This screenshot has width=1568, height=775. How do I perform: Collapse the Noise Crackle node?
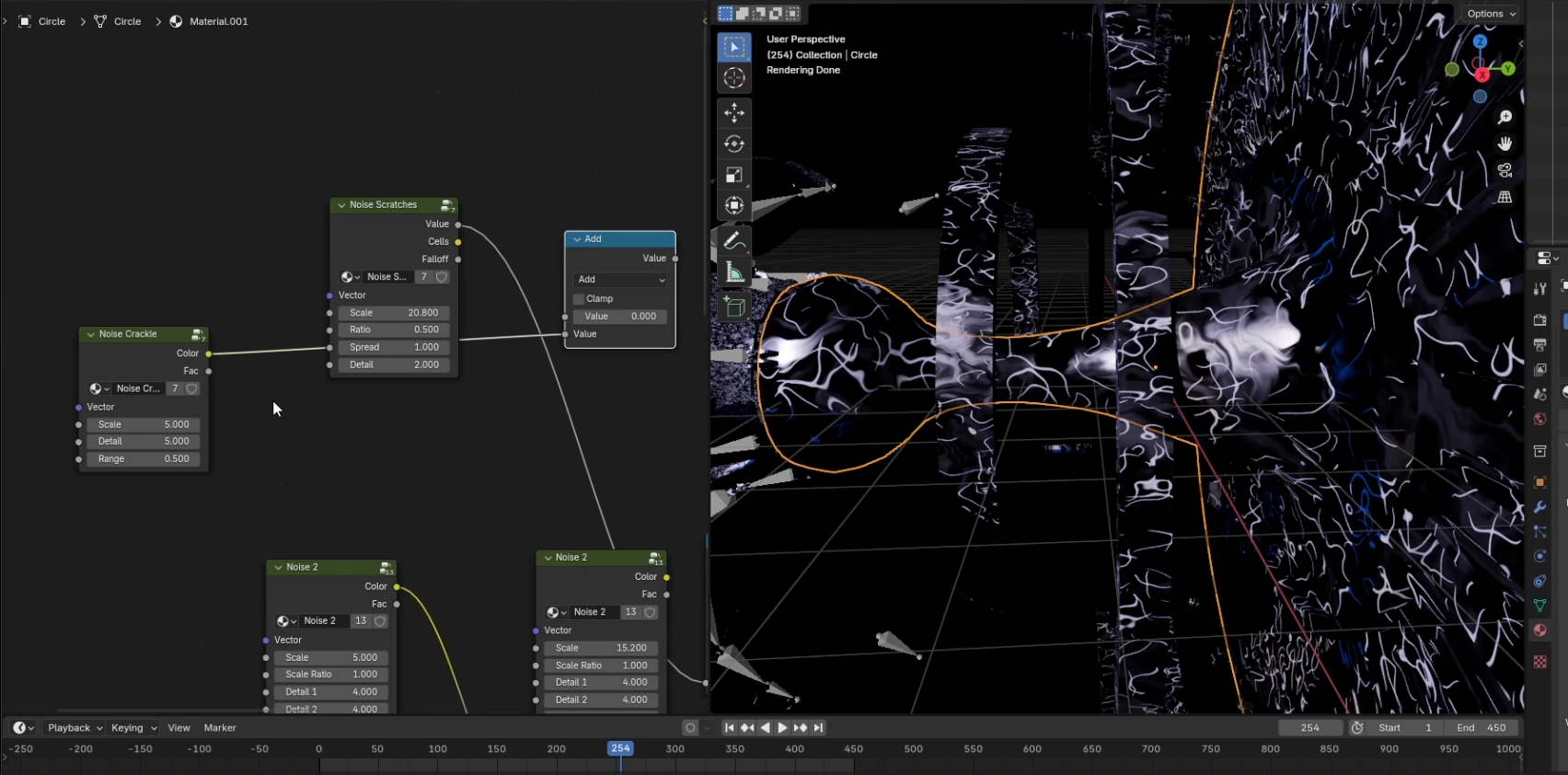coord(90,334)
